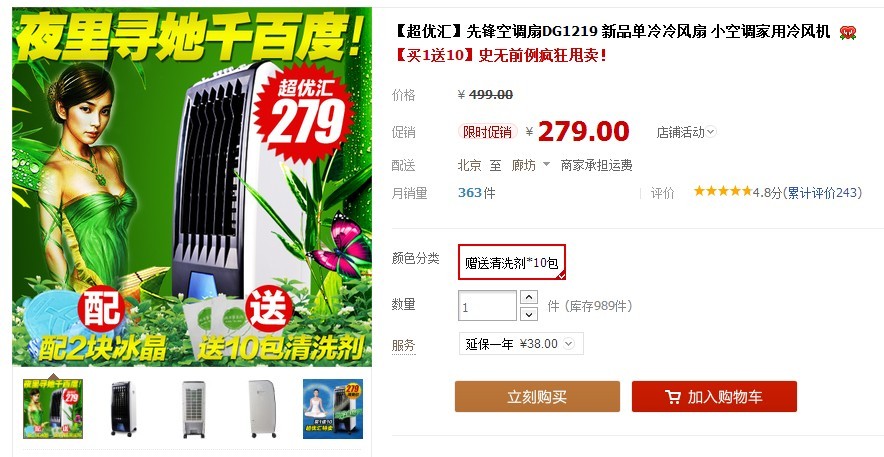Open the 累计评价243 reviews link
Image resolution: width=884 pixels, height=457 pixels.
coord(822,193)
